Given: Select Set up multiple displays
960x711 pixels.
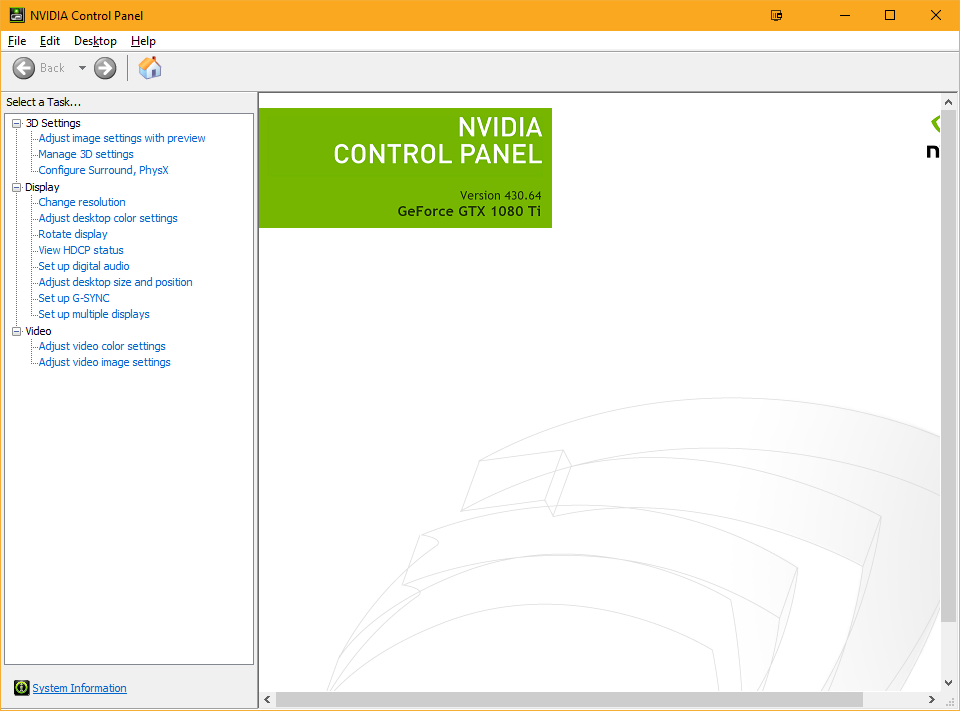Looking at the screenshot, I should pyautogui.click(x=94, y=314).
